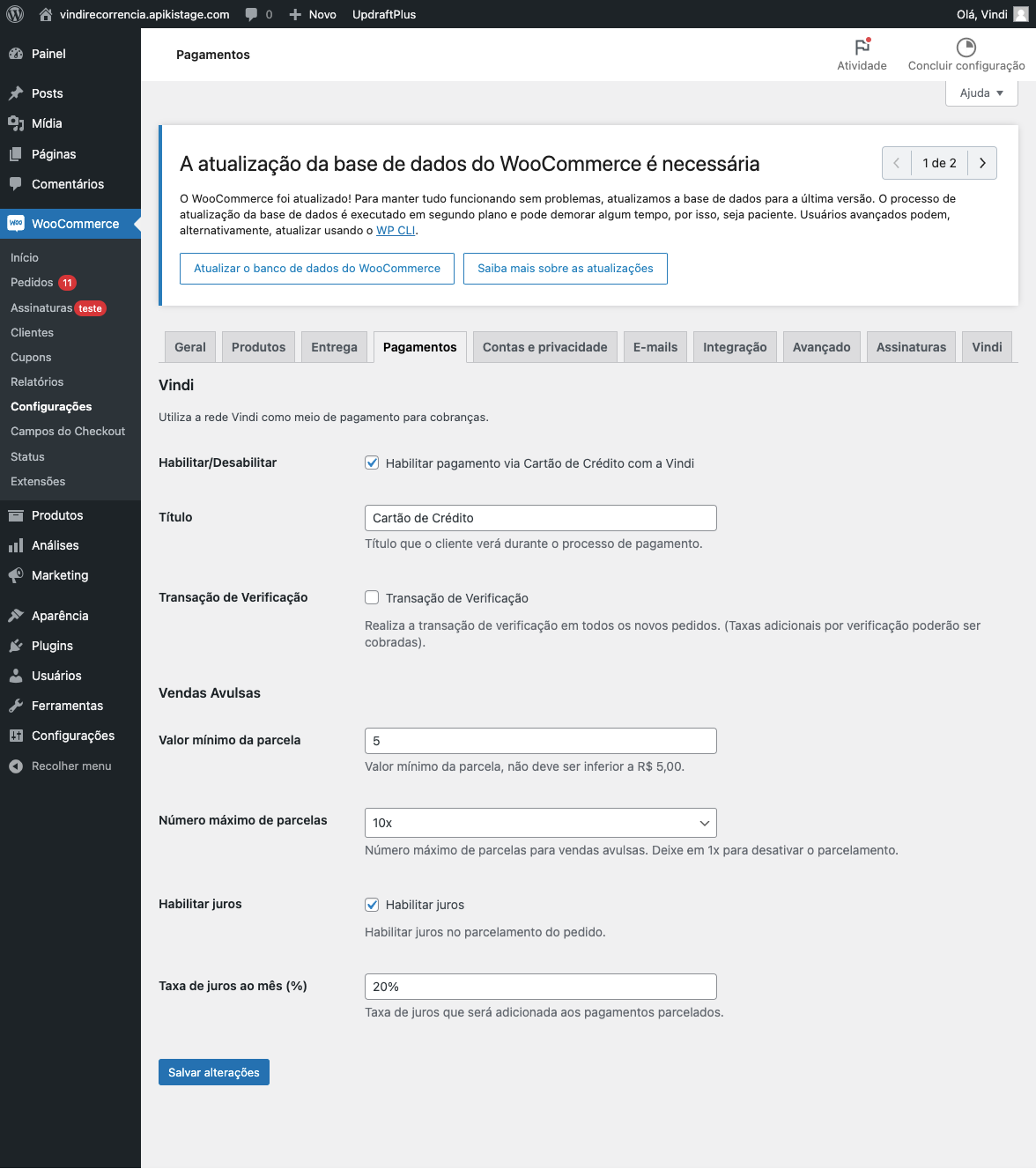1036x1169 pixels.
Task: Click Salvar alterações button
Action: point(214,1072)
